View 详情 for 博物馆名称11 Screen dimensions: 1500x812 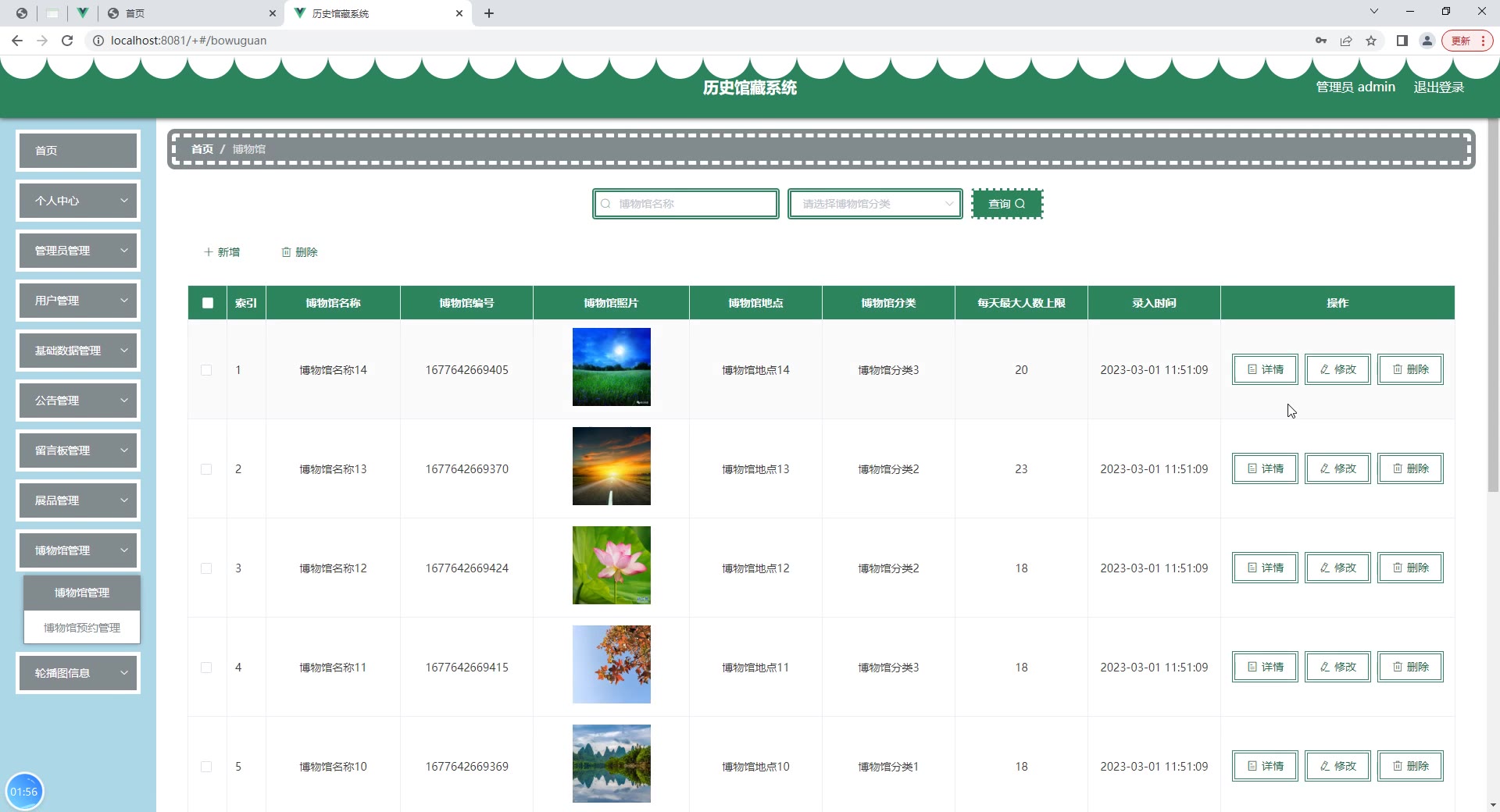coord(1265,667)
